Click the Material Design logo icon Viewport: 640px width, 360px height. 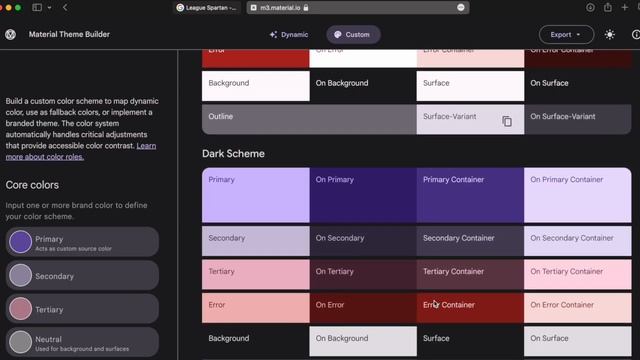point(11,35)
